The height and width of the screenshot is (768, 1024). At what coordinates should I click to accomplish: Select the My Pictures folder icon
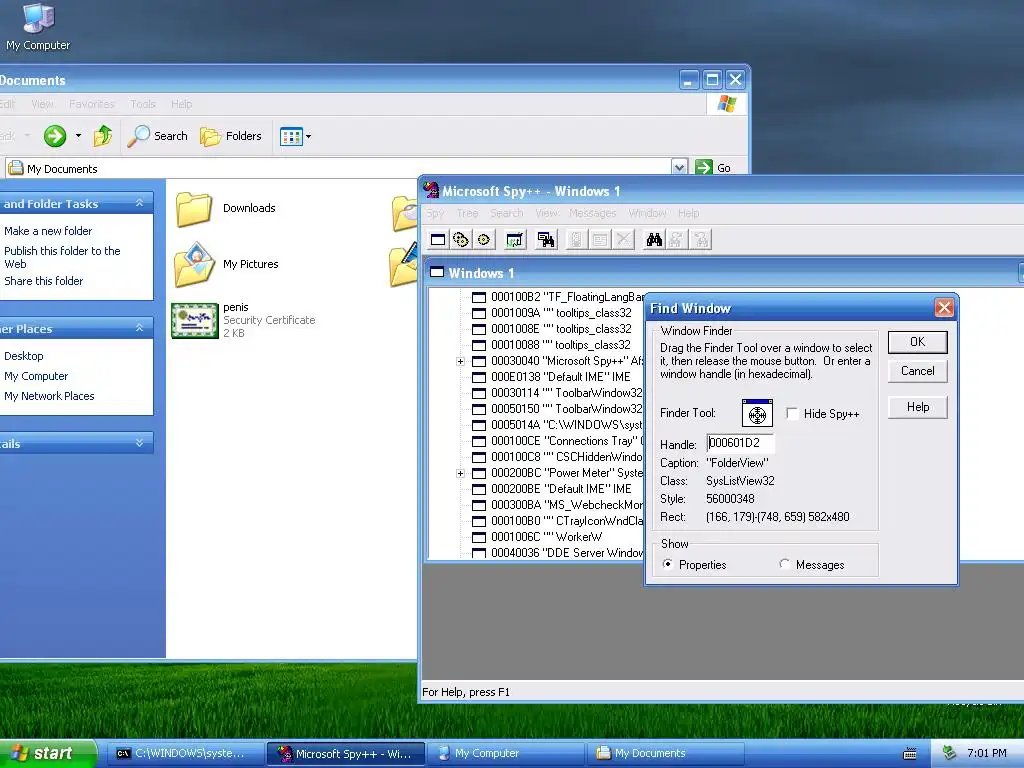[195, 264]
